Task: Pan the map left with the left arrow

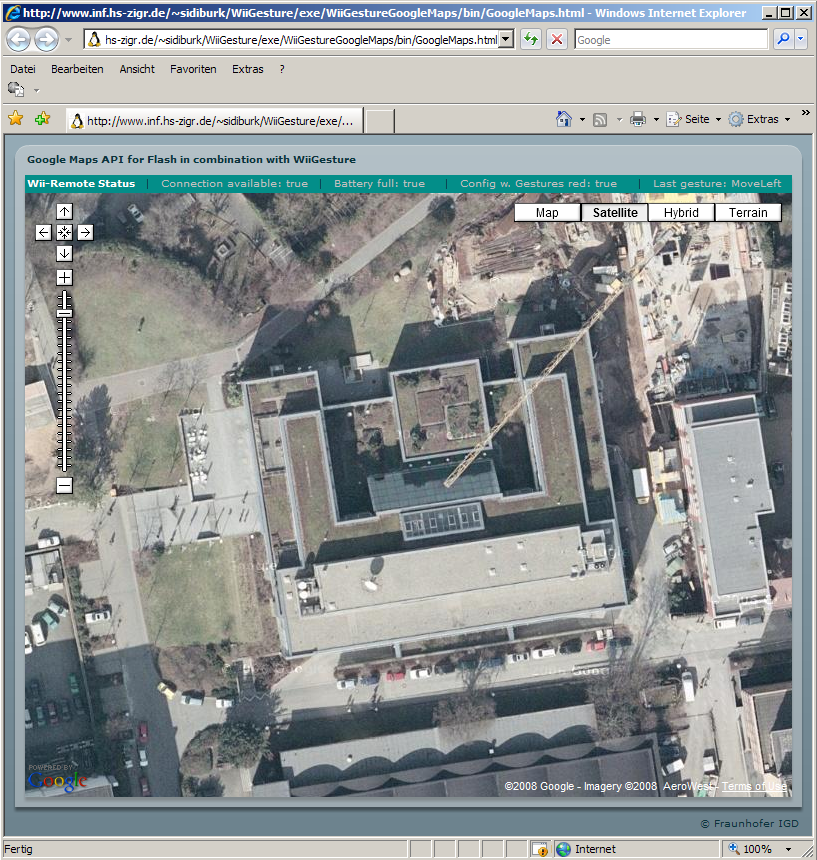Action: click(x=43, y=232)
